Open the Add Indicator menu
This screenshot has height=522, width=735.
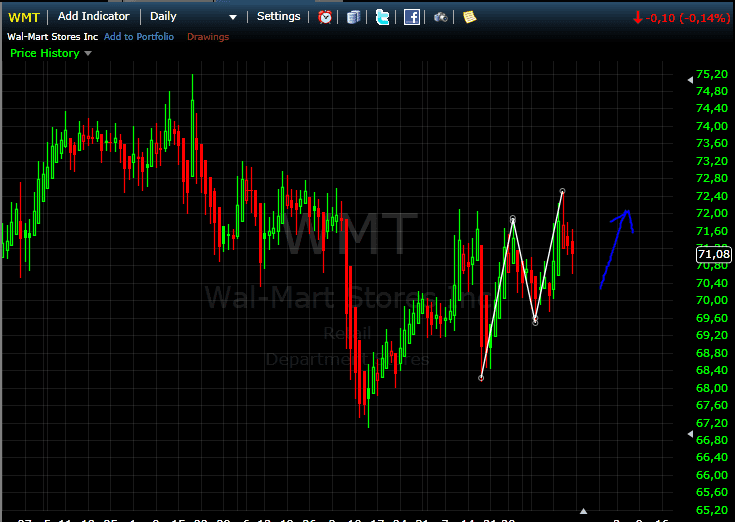94,16
